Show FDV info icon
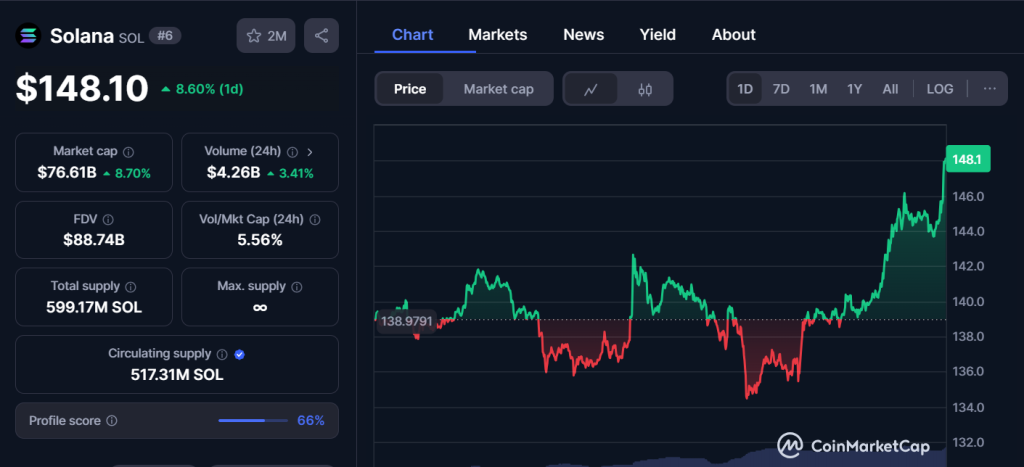This screenshot has height=467, width=1024. (108, 219)
